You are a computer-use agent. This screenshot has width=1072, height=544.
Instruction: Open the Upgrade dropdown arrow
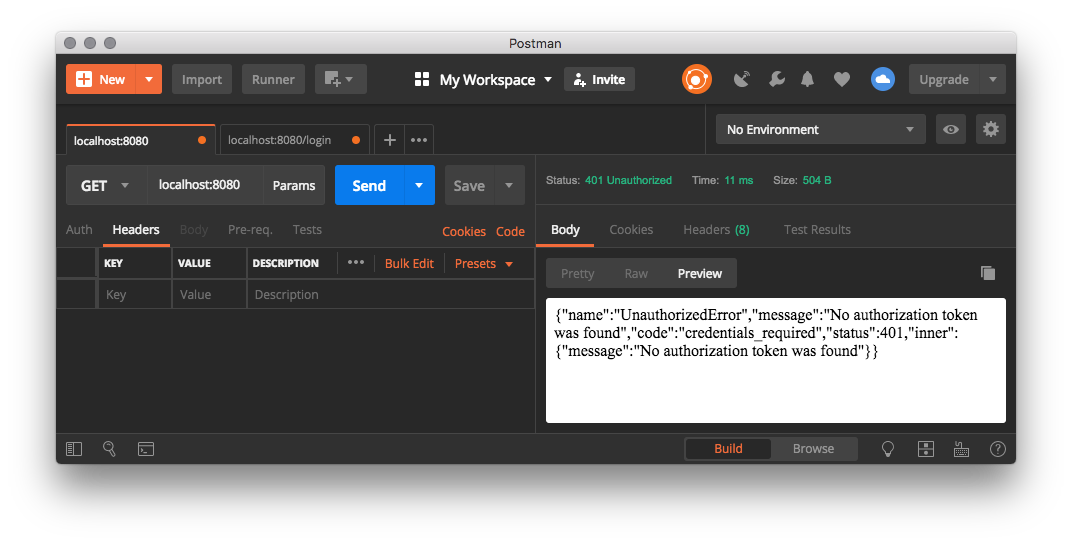click(993, 79)
